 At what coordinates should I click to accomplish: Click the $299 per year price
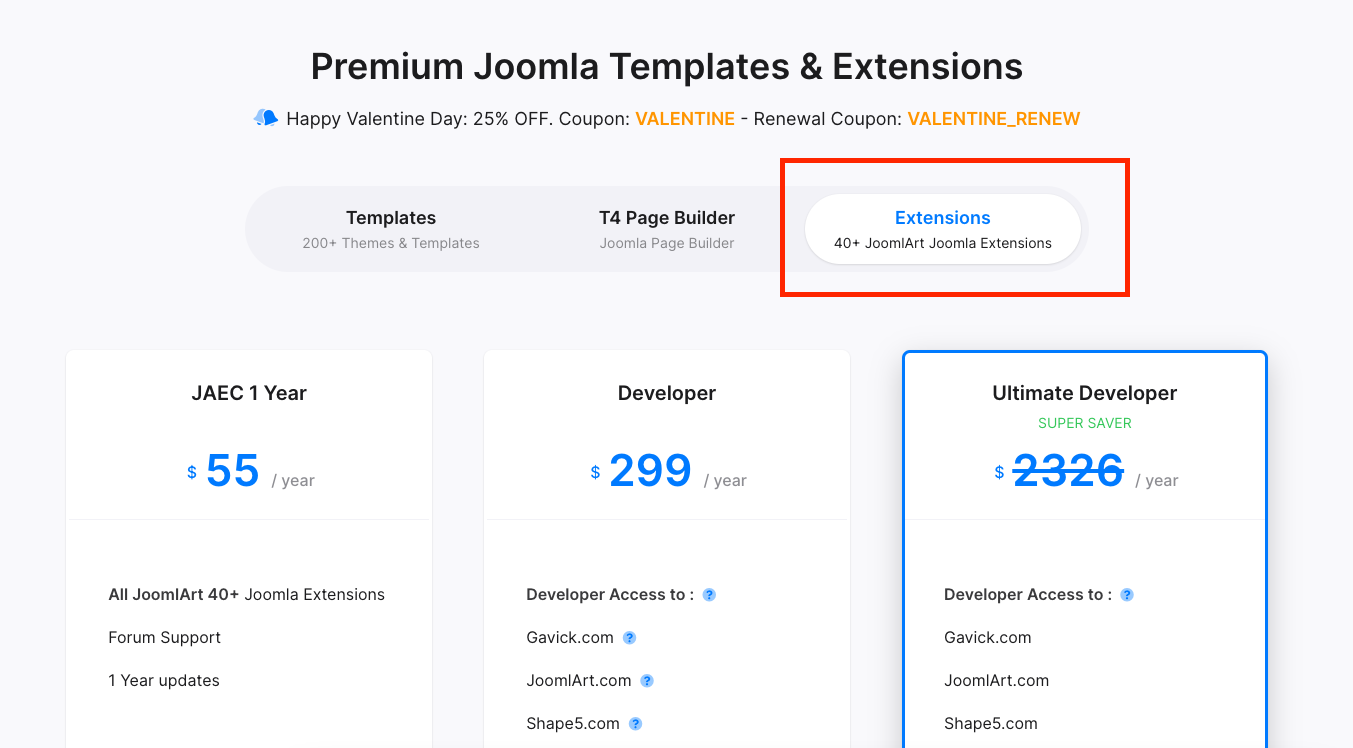point(650,471)
